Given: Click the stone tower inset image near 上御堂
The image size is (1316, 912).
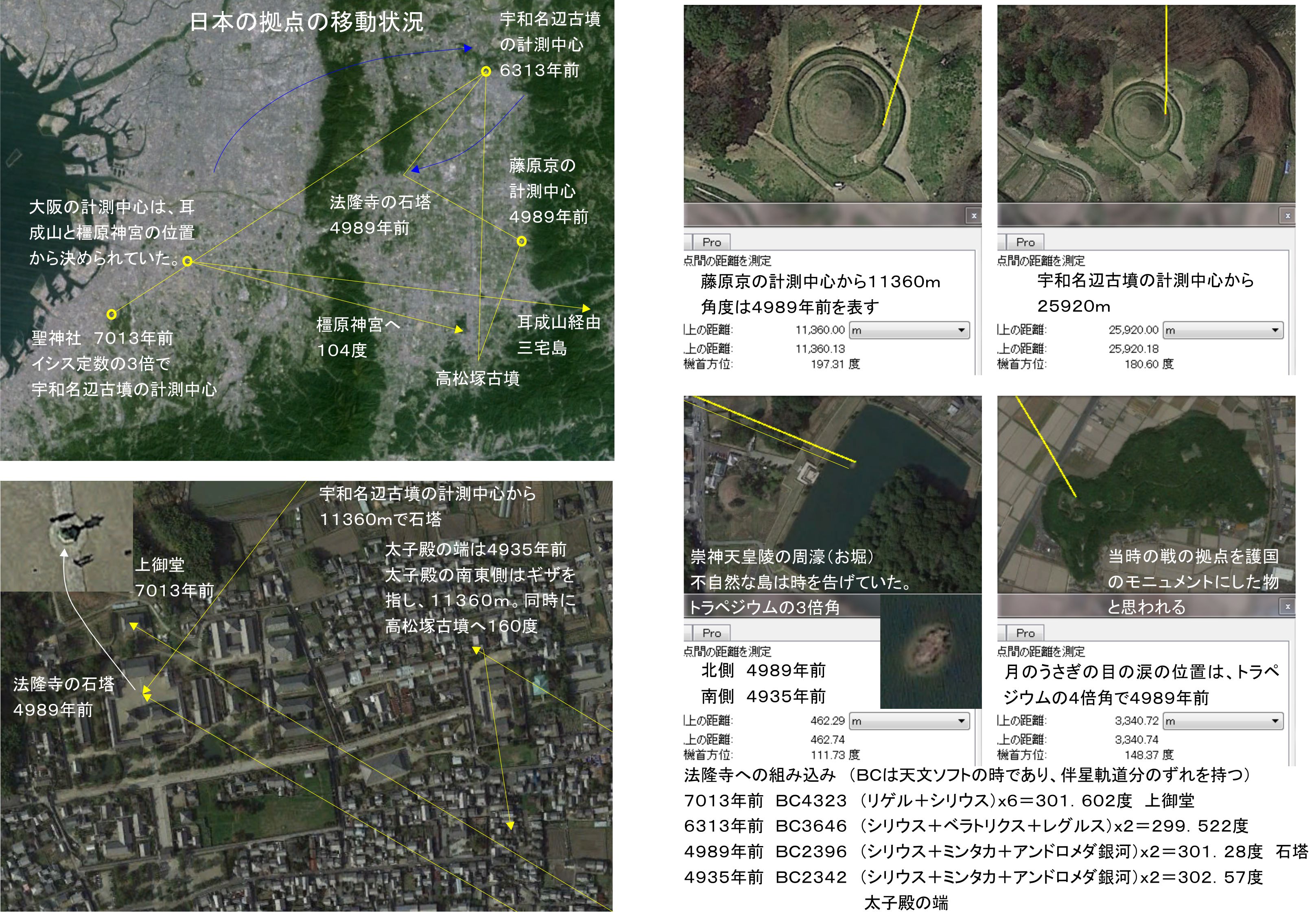Looking at the screenshot, I should coord(66,536).
